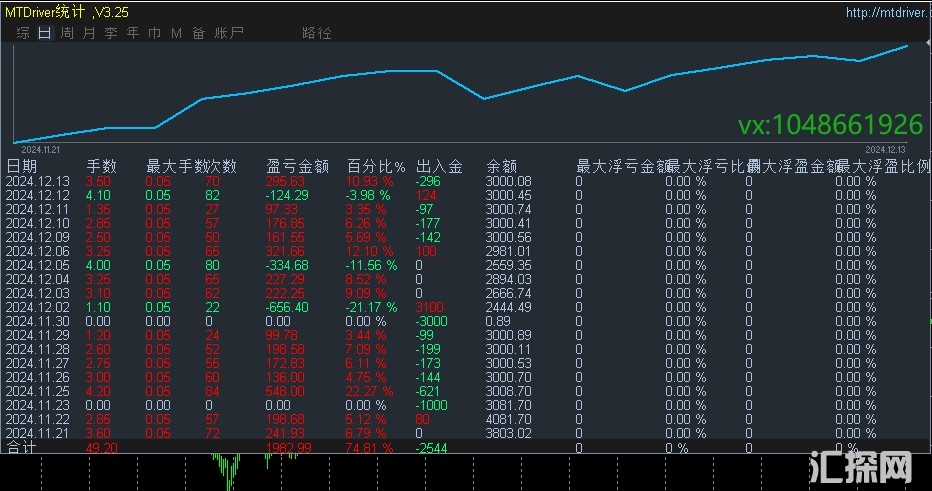
Task: Open the 币 currency tab
Action: pyautogui.click(x=154, y=32)
